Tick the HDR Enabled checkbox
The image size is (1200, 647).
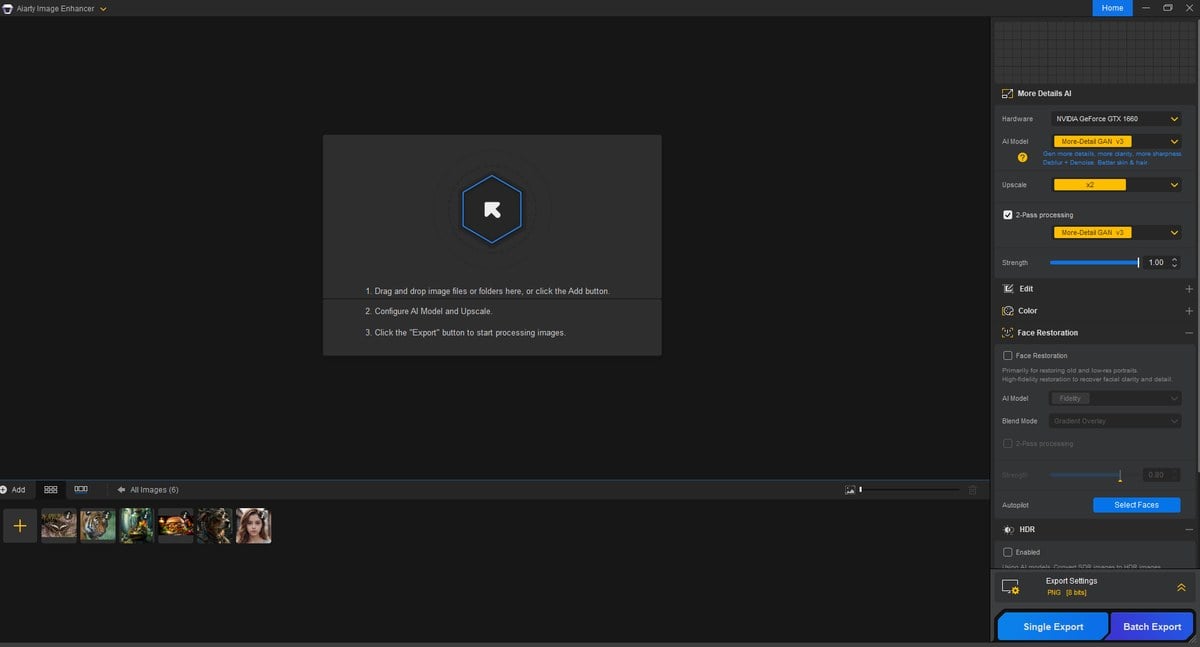[1008, 552]
